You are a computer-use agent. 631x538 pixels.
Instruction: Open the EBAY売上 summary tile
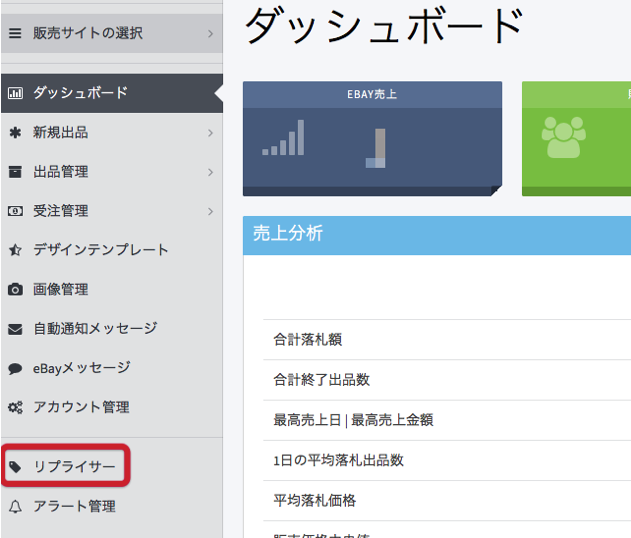(x=371, y=138)
